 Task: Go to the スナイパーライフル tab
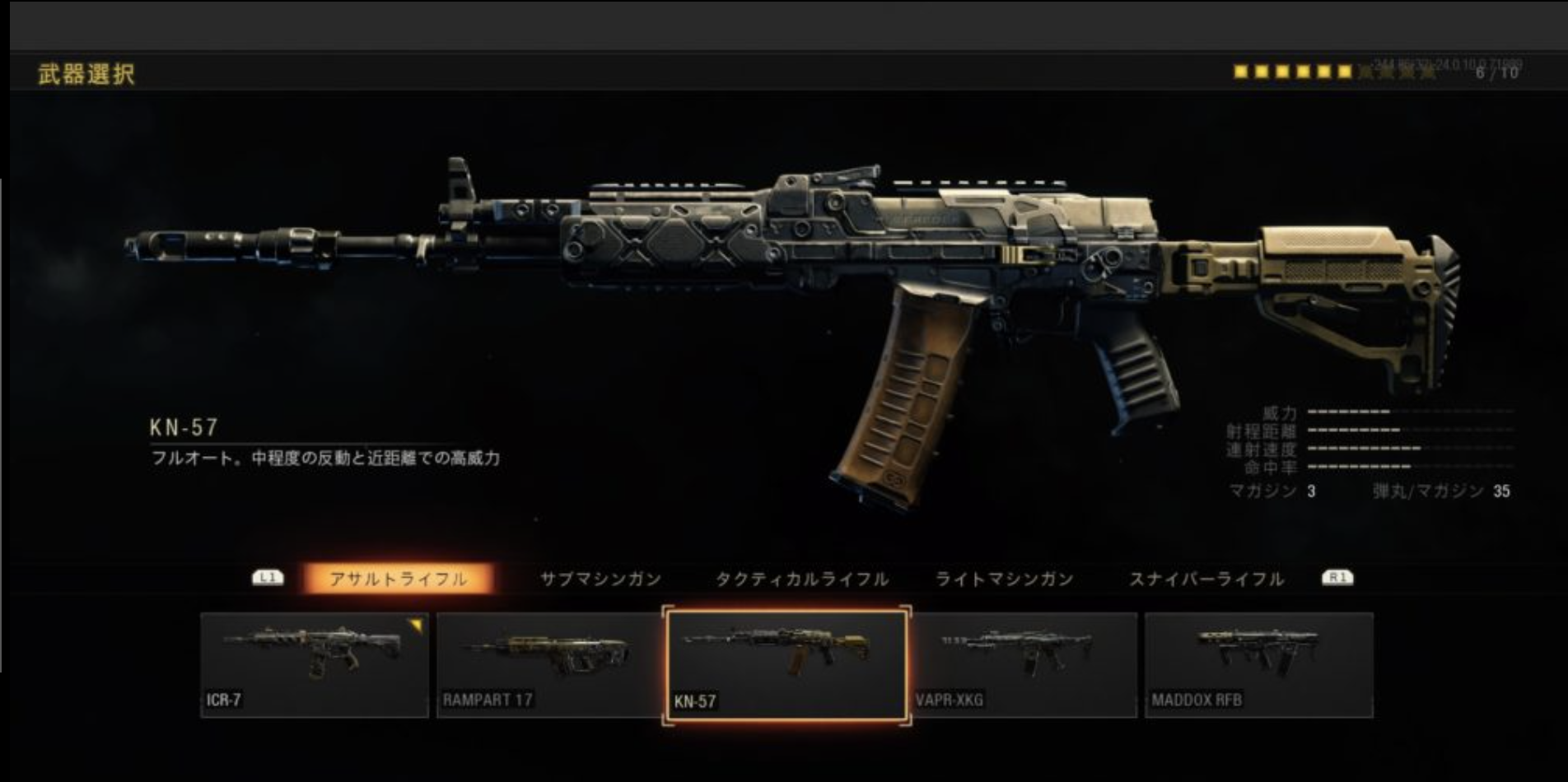click(x=1206, y=579)
